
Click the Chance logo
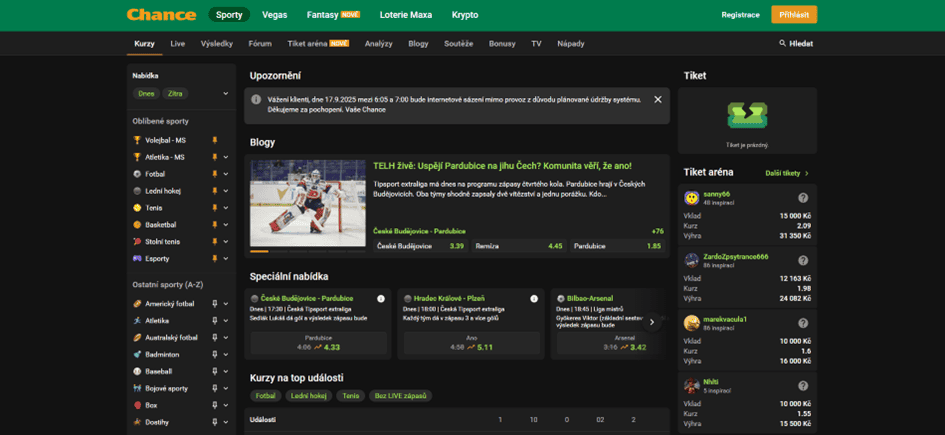point(161,15)
